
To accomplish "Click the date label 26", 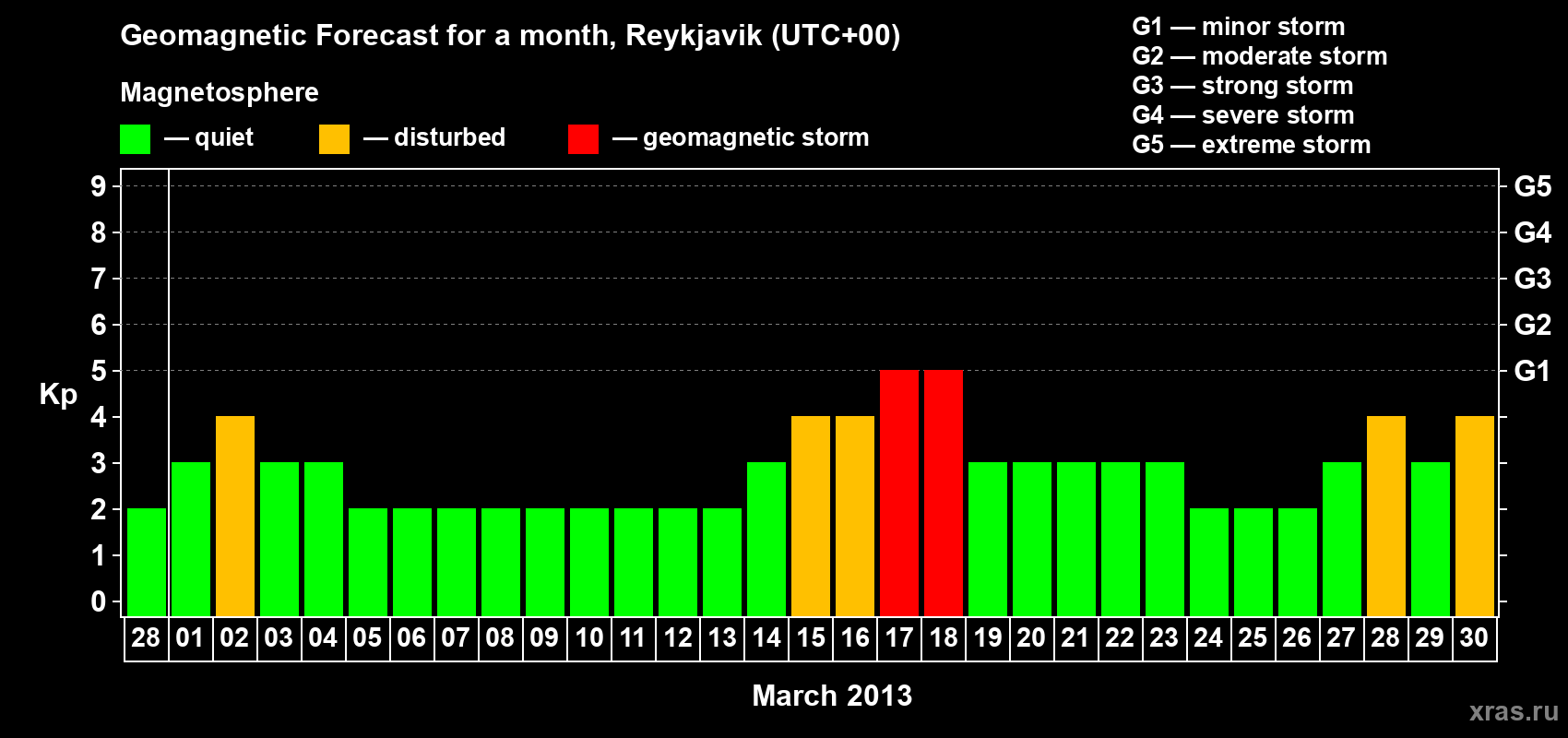I will coord(1297,638).
